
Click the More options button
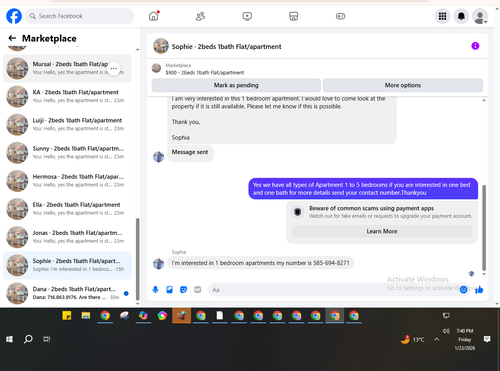(x=403, y=85)
